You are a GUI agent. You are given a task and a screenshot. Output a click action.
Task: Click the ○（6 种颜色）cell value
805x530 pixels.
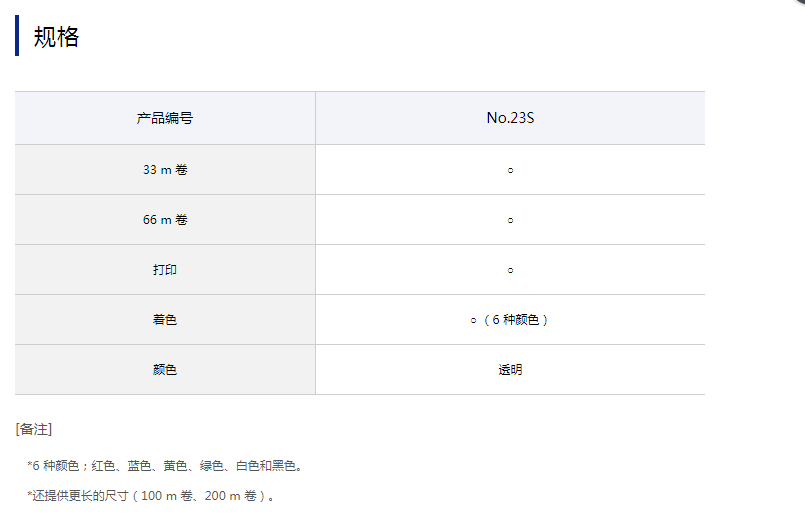tap(510, 320)
